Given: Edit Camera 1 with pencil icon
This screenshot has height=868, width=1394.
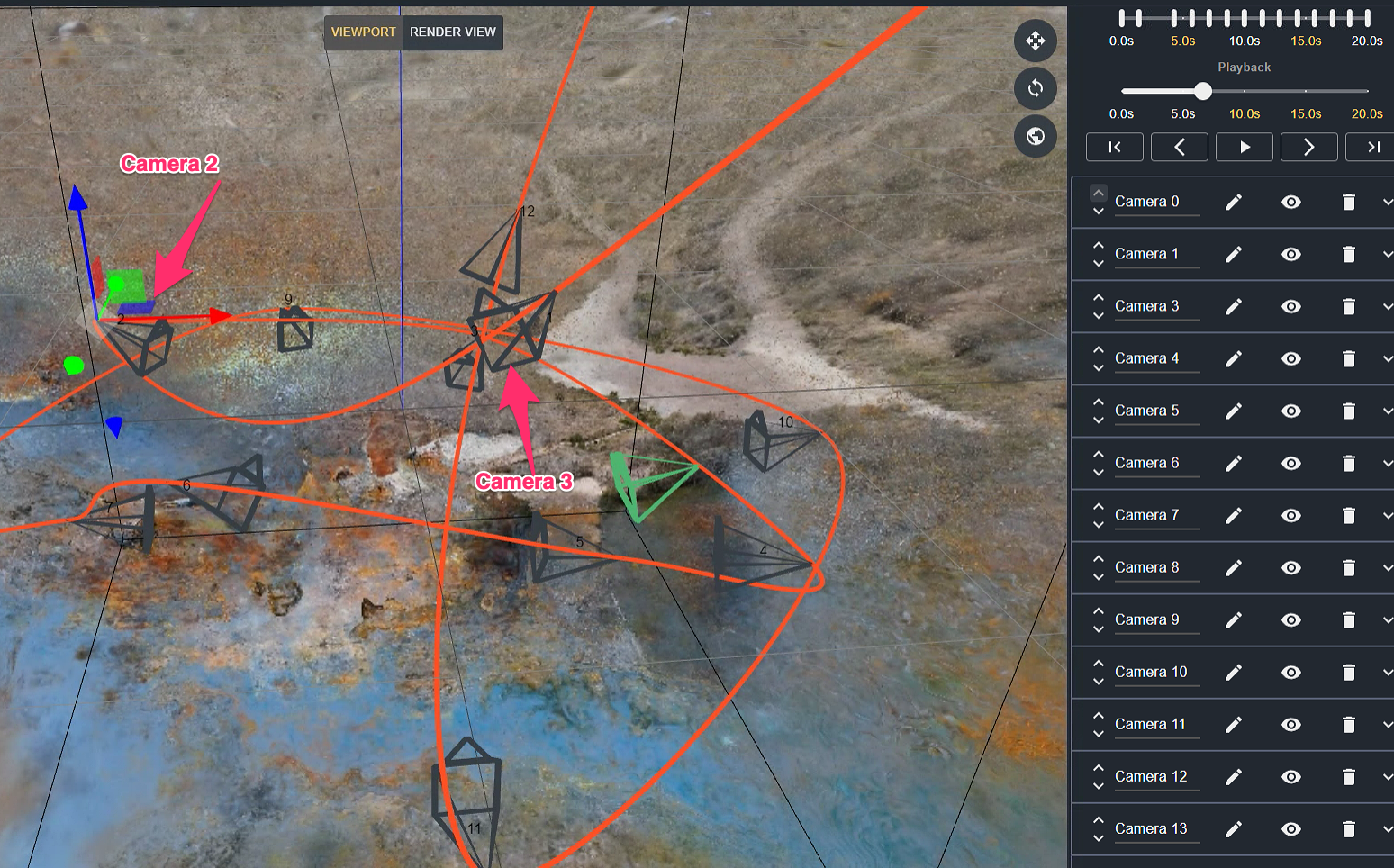Looking at the screenshot, I should (1234, 254).
